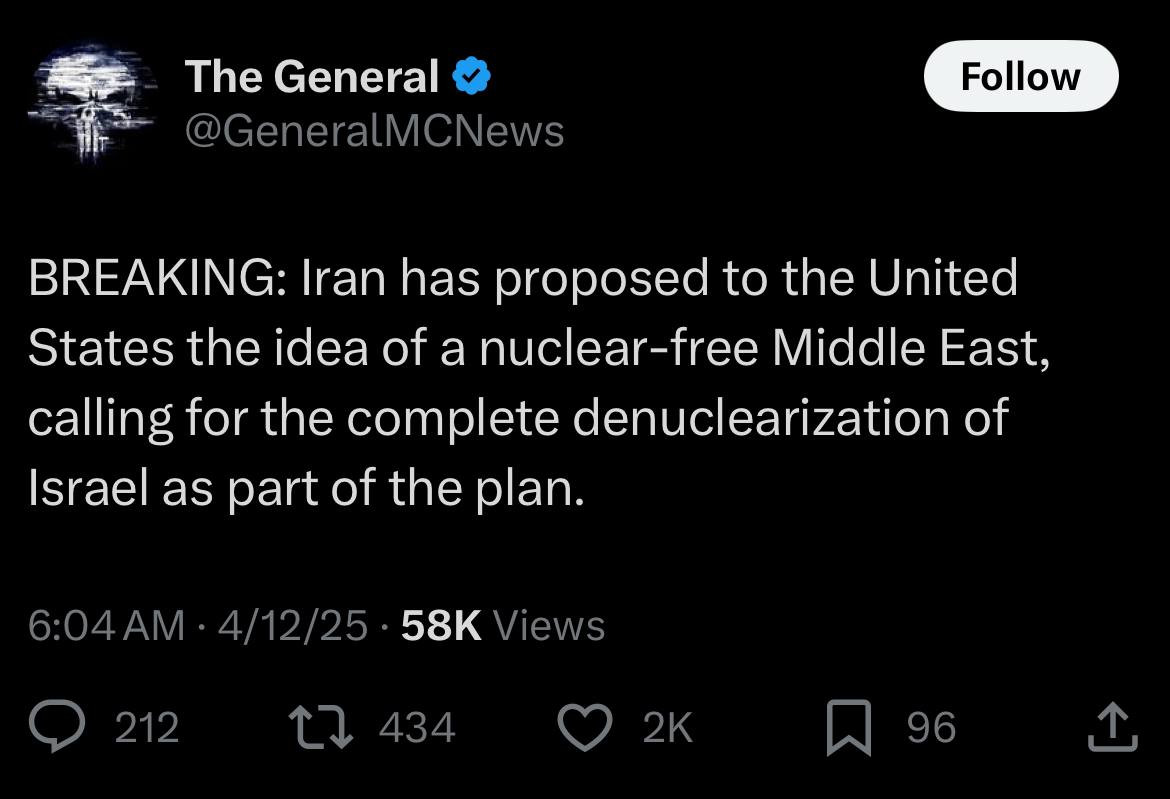Screen dimensions: 1170x799
Task: Click the 6:04 AM timestamp
Action: click(x=106, y=626)
